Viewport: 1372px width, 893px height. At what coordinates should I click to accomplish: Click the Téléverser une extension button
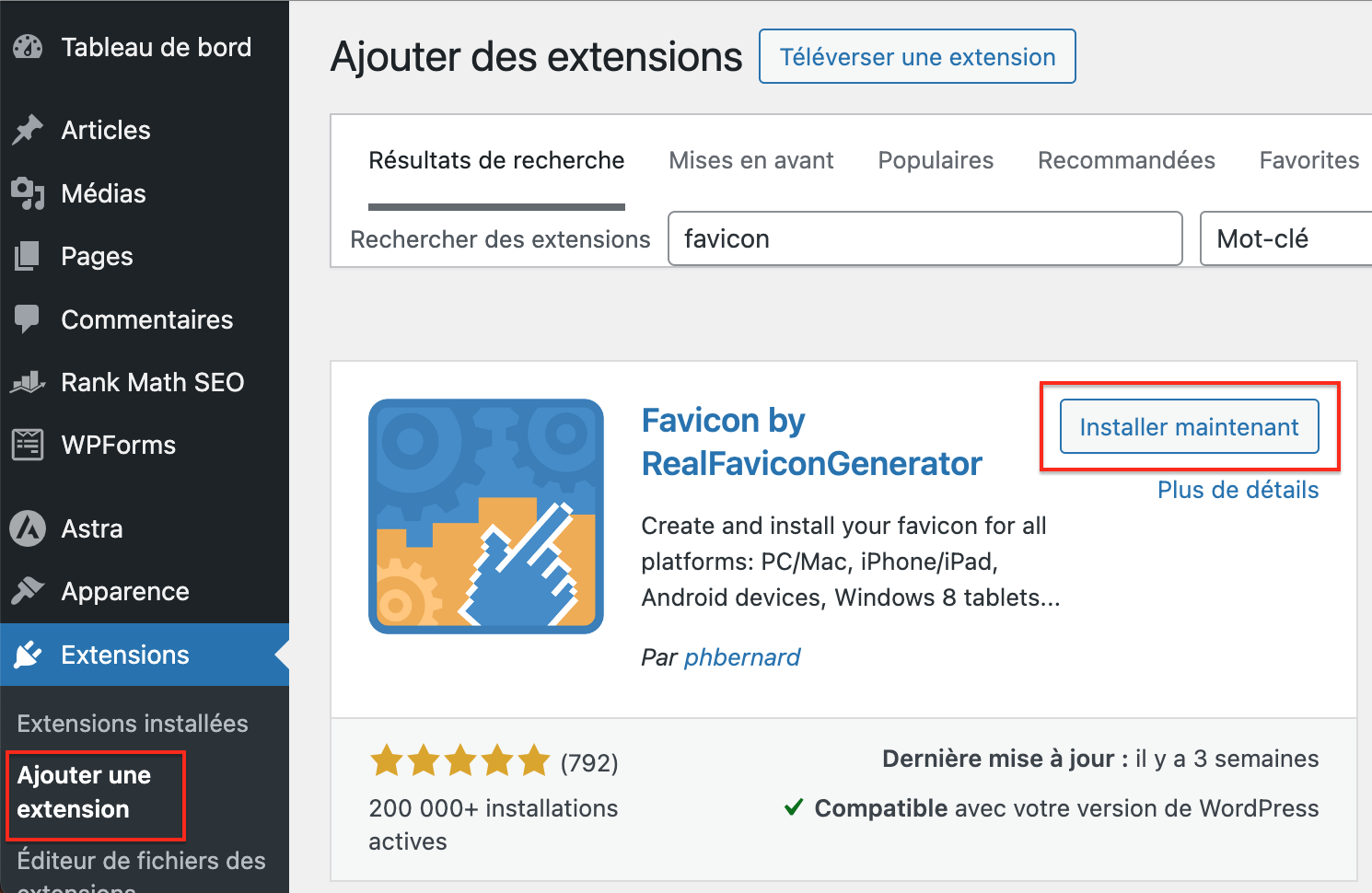tap(916, 56)
